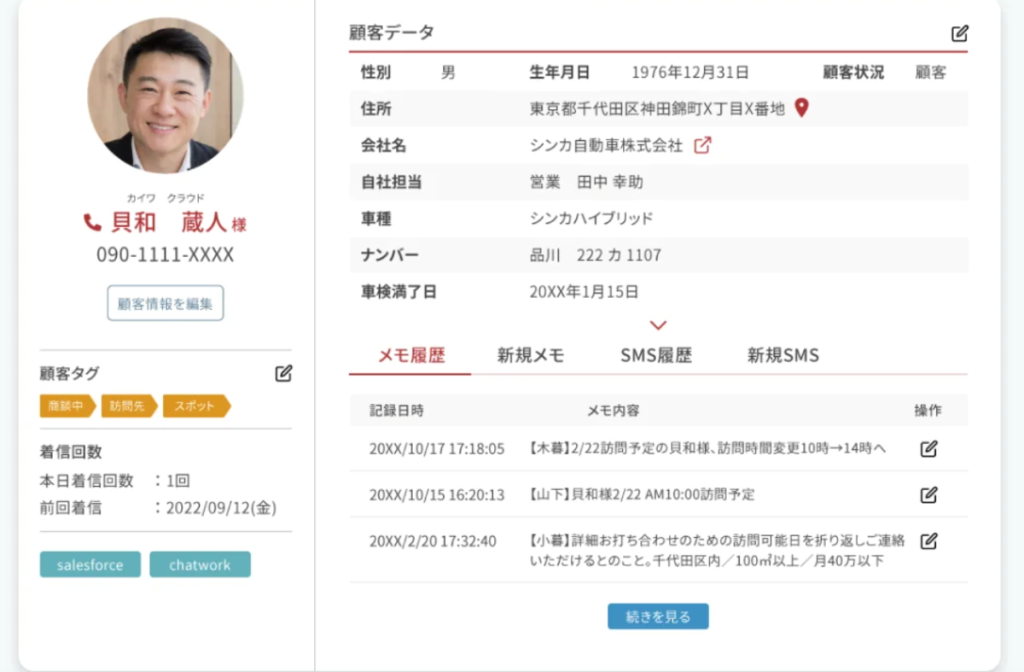Viewport: 1024px width, 672px height.
Task: Select the SMS履歴 tab
Action: point(656,356)
